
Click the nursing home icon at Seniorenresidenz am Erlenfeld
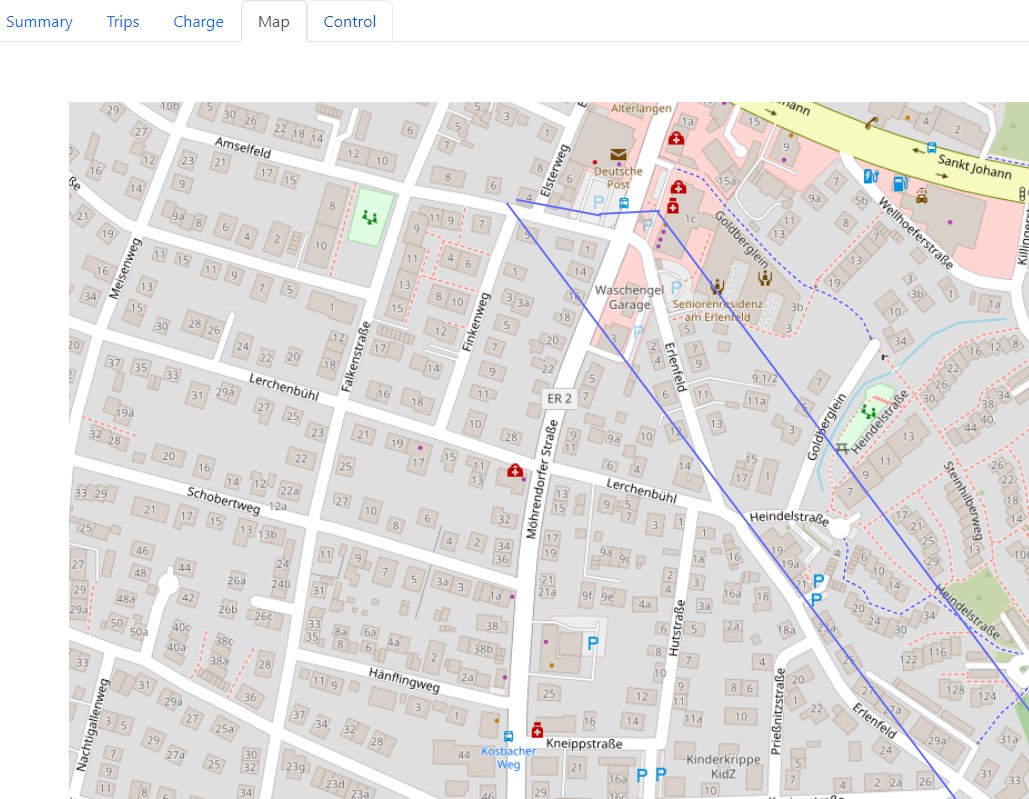tap(717, 286)
